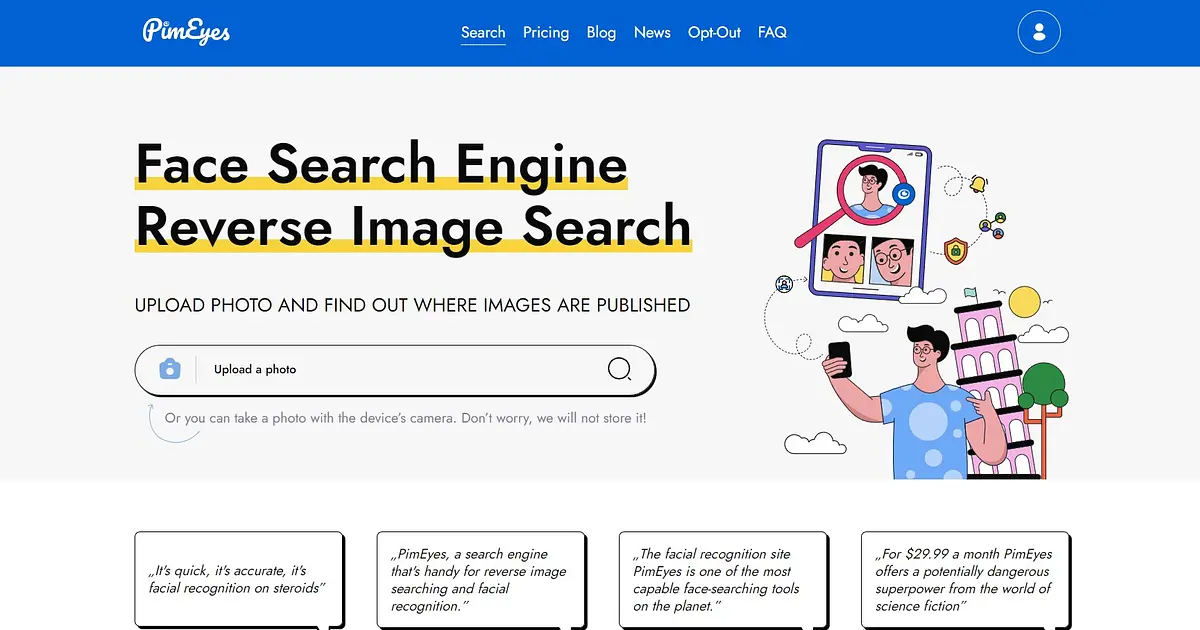Click the yellow bell icon in illustration
Image resolution: width=1200 pixels, height=630 pixels.
(x=978, y=184)
